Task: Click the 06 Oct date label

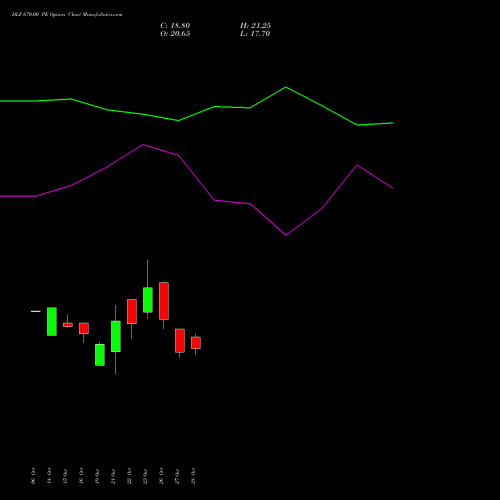Action: click(x=33, y=476)
